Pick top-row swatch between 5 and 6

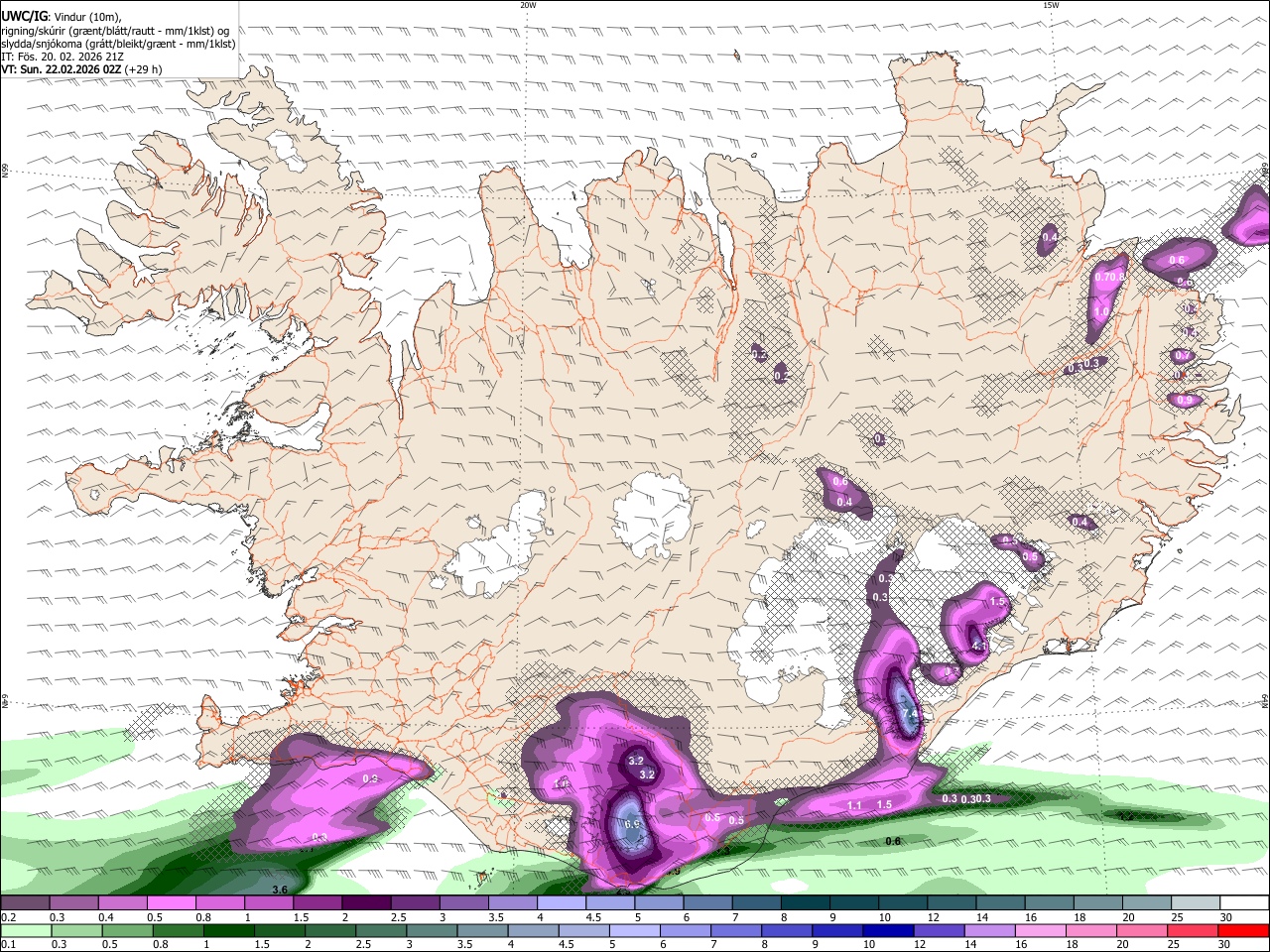click(x=658, y=903)
